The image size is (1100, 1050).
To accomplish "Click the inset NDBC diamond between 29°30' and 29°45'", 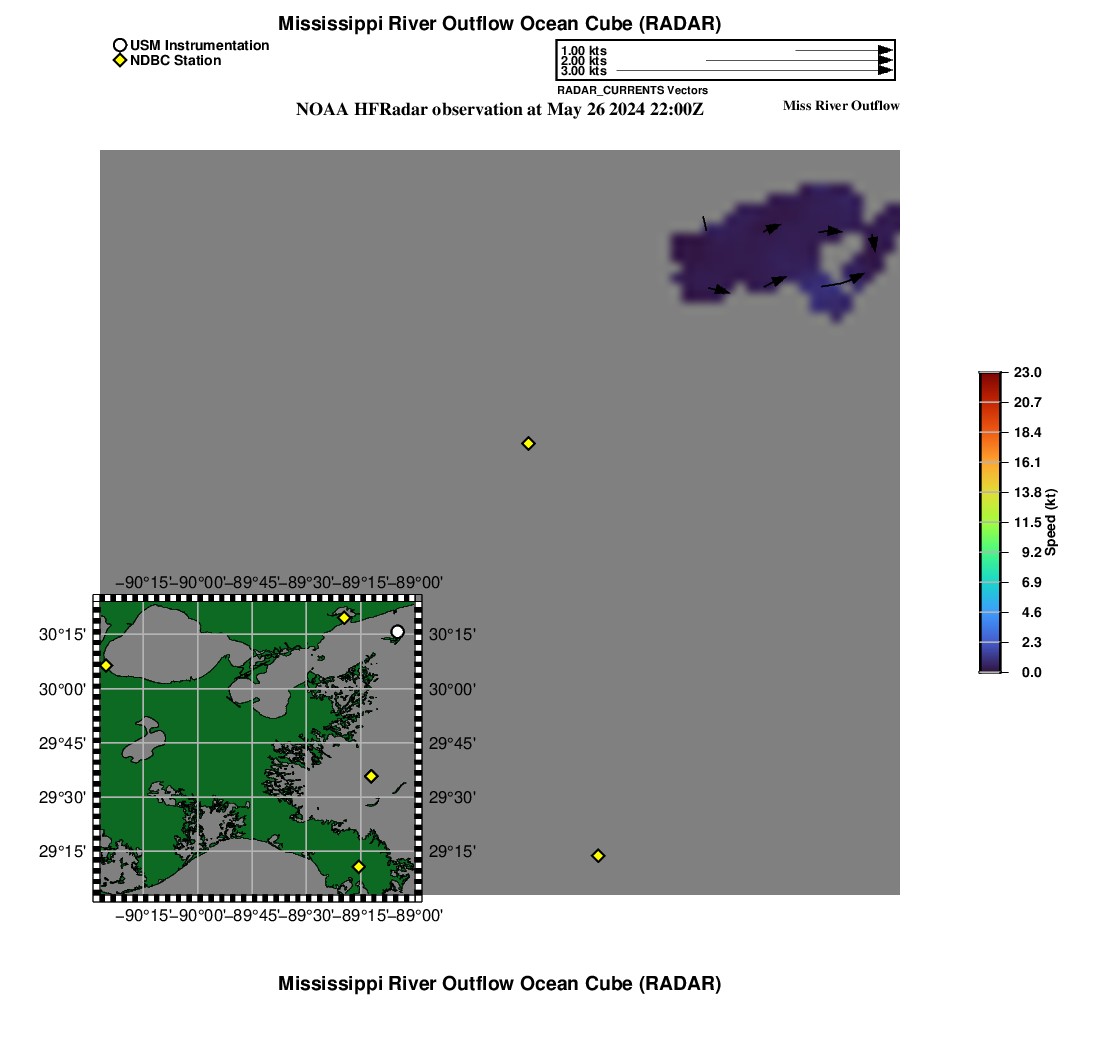I will coord(371,776).
